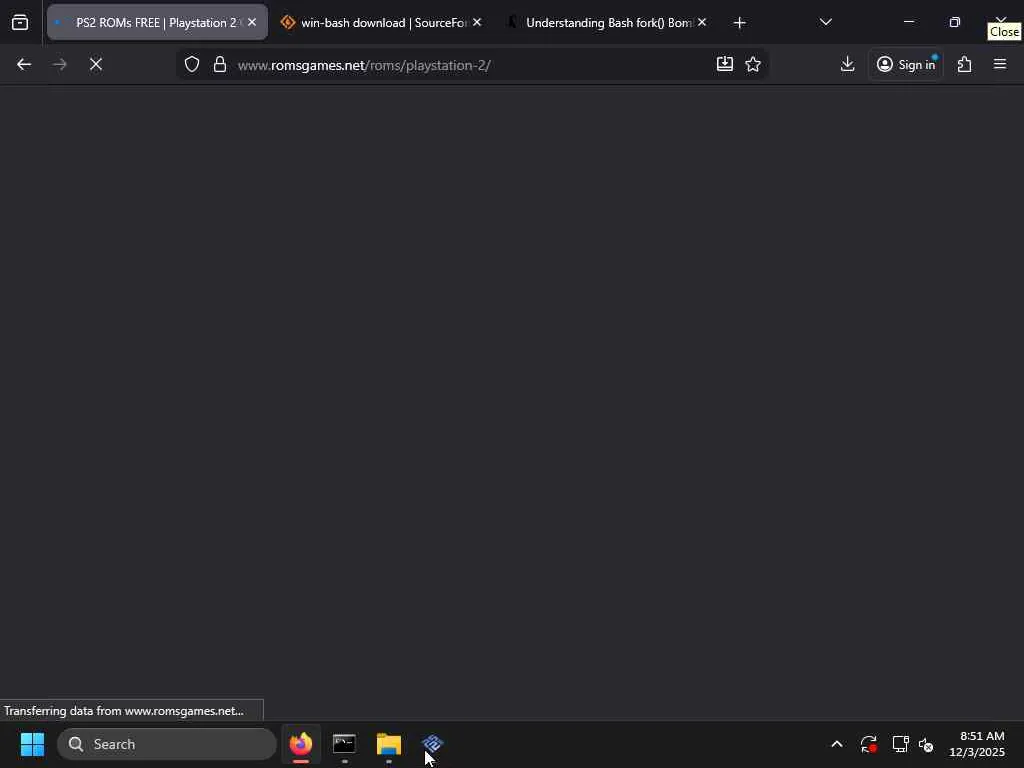Open the network status tray icon
This screenshot has height=768, width=1024.
coord(901,744)
